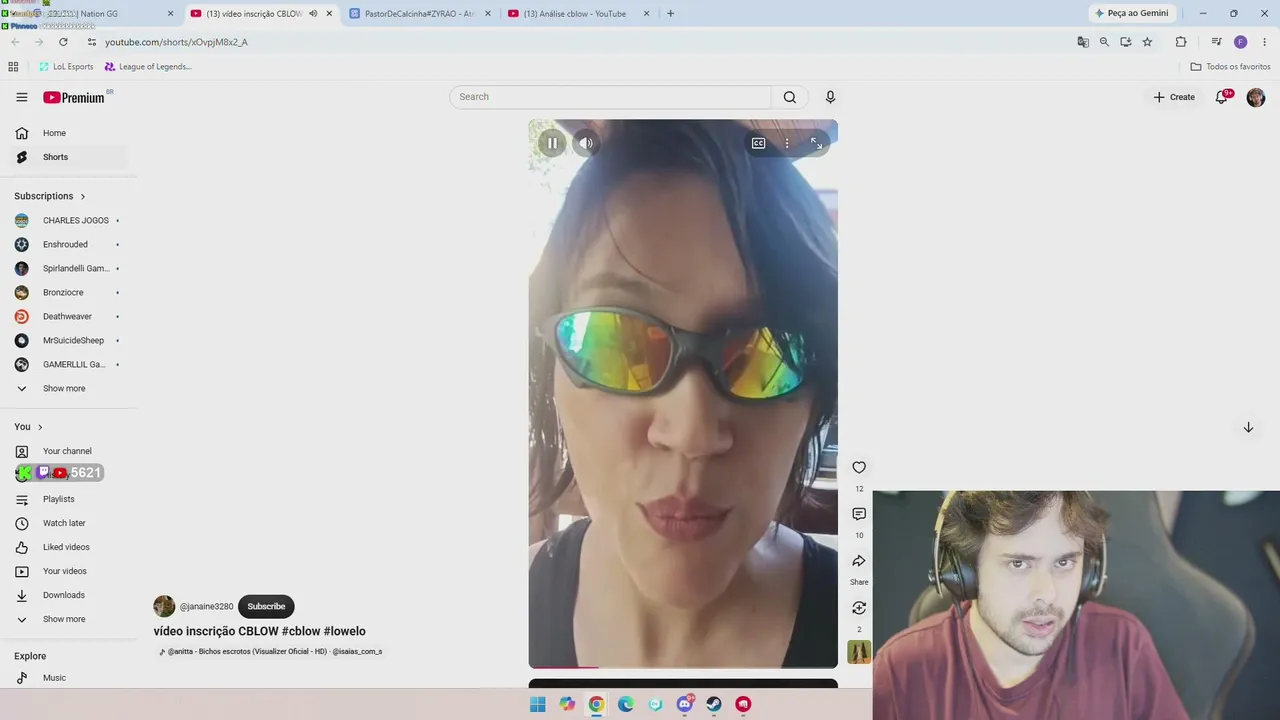Share the Short
This screenshot has width=1280, height=720.
tap(859, 561)
